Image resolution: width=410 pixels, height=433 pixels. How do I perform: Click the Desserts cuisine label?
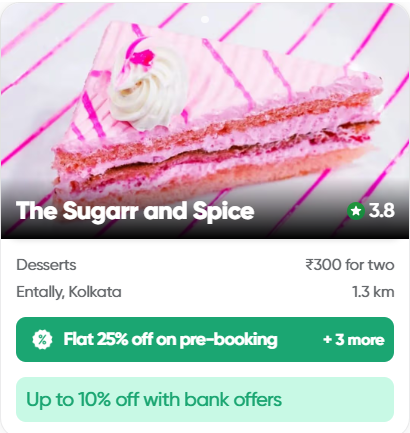[x=46, y=265]
